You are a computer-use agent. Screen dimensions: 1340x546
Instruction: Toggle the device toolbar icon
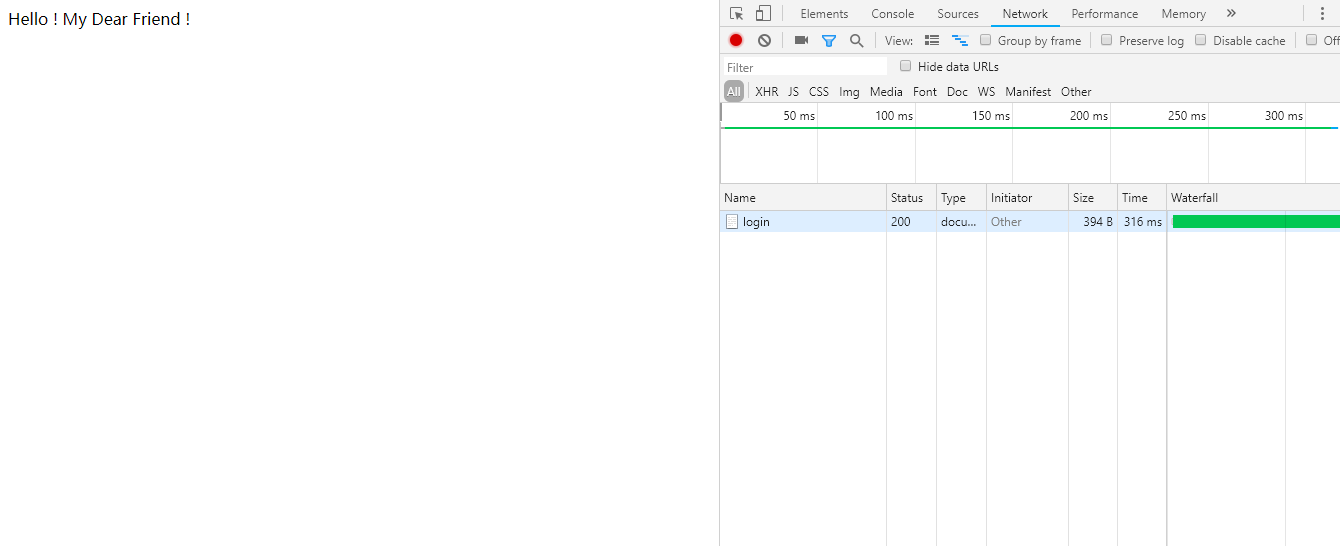point(763,14)
